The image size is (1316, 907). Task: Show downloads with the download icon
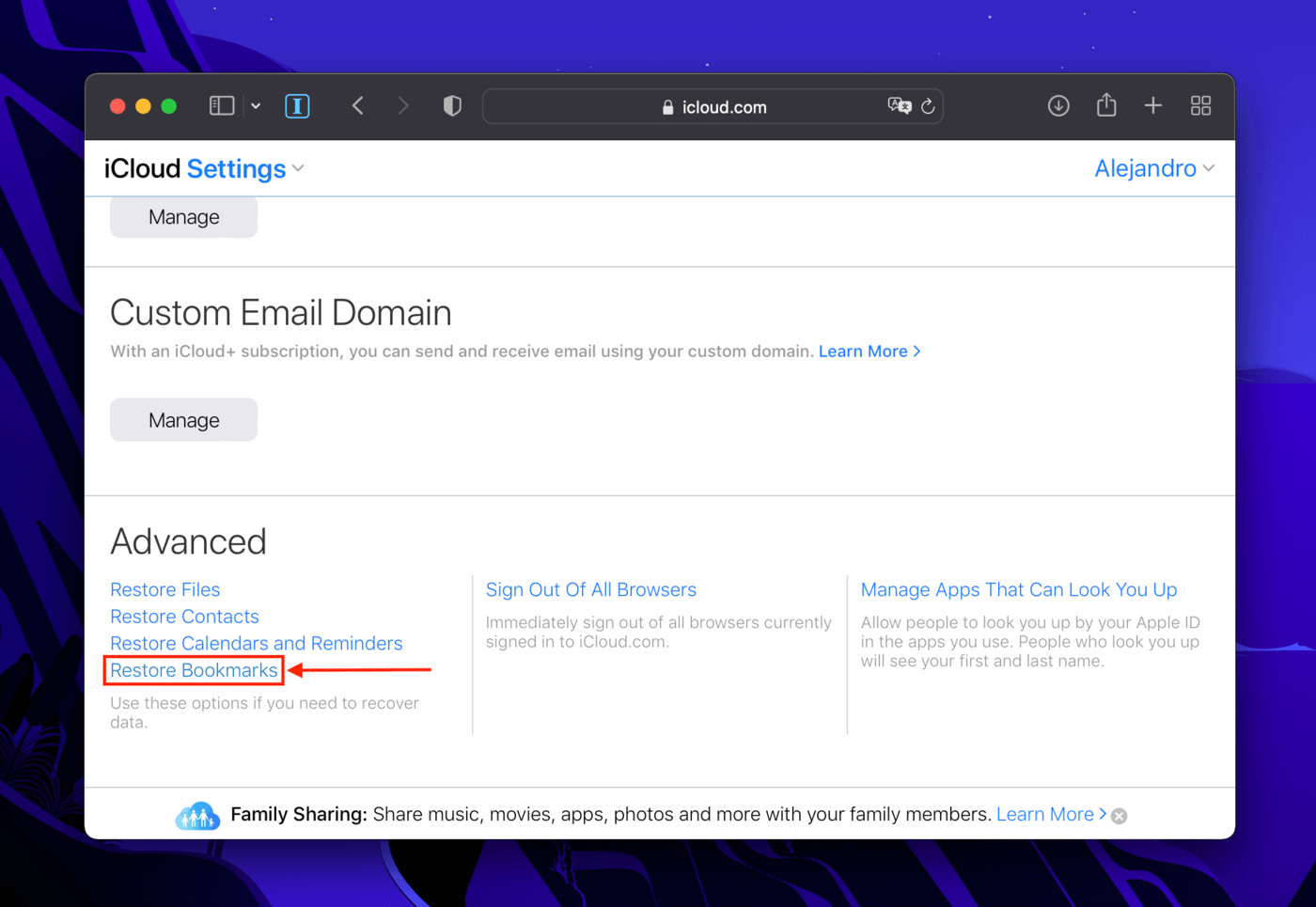click(x=1058, y=106)
